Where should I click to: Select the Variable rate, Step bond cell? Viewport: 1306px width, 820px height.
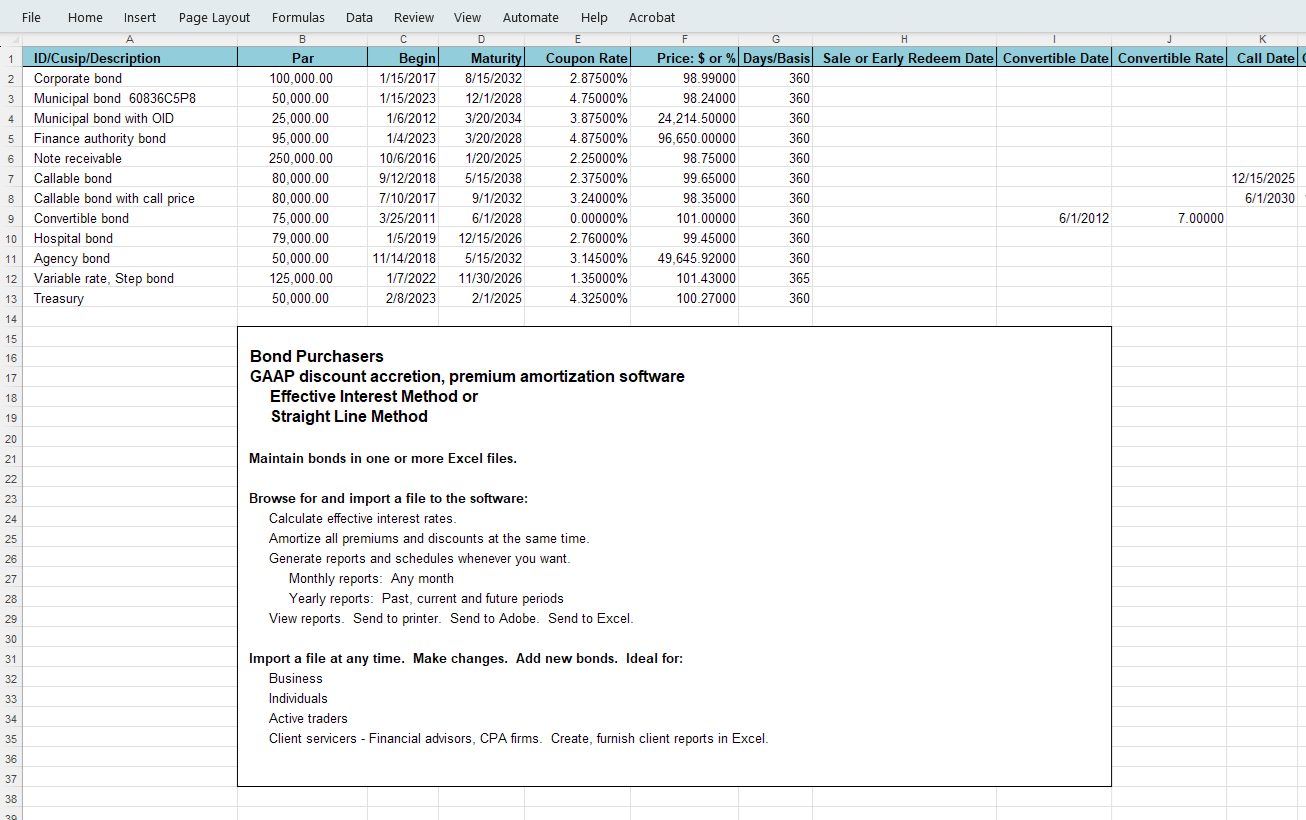(x=130, y=278)
